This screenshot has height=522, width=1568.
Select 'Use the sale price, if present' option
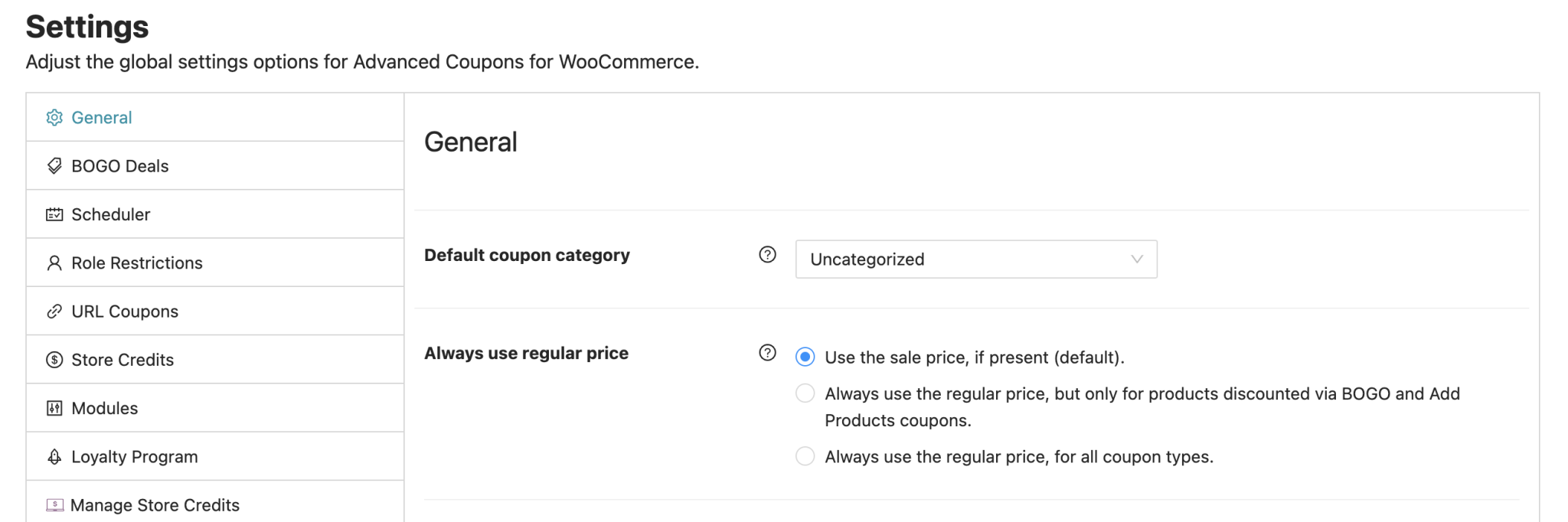click(x=805, y=357)
